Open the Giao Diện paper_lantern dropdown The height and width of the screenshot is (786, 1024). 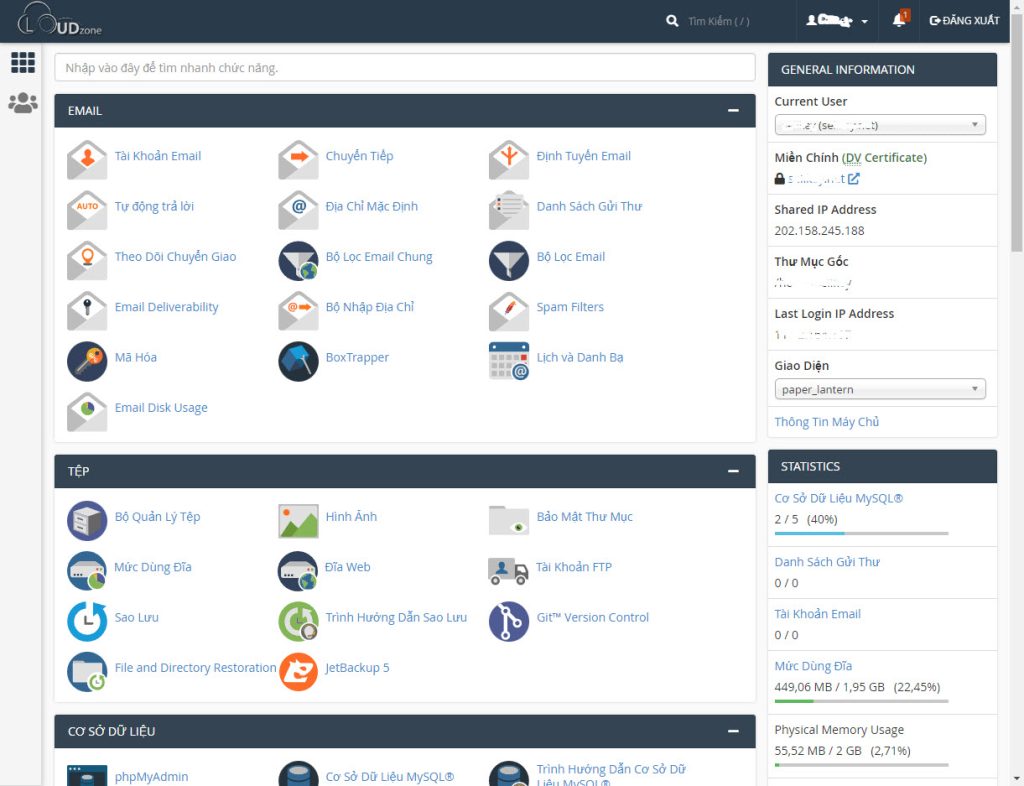tap(879, 389)
